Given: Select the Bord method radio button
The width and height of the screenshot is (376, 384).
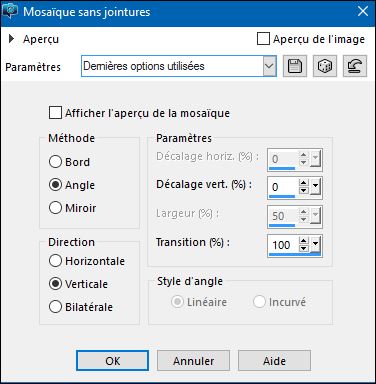Looking at the screenshot, I should pyautogui.click(x=55, y=162).
